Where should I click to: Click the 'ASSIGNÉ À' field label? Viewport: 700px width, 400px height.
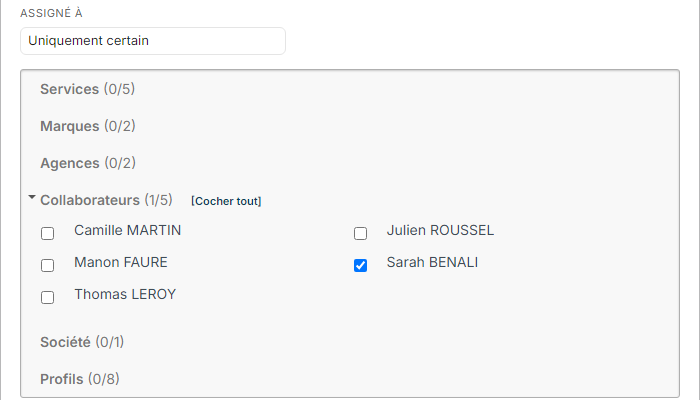[51, 13]
